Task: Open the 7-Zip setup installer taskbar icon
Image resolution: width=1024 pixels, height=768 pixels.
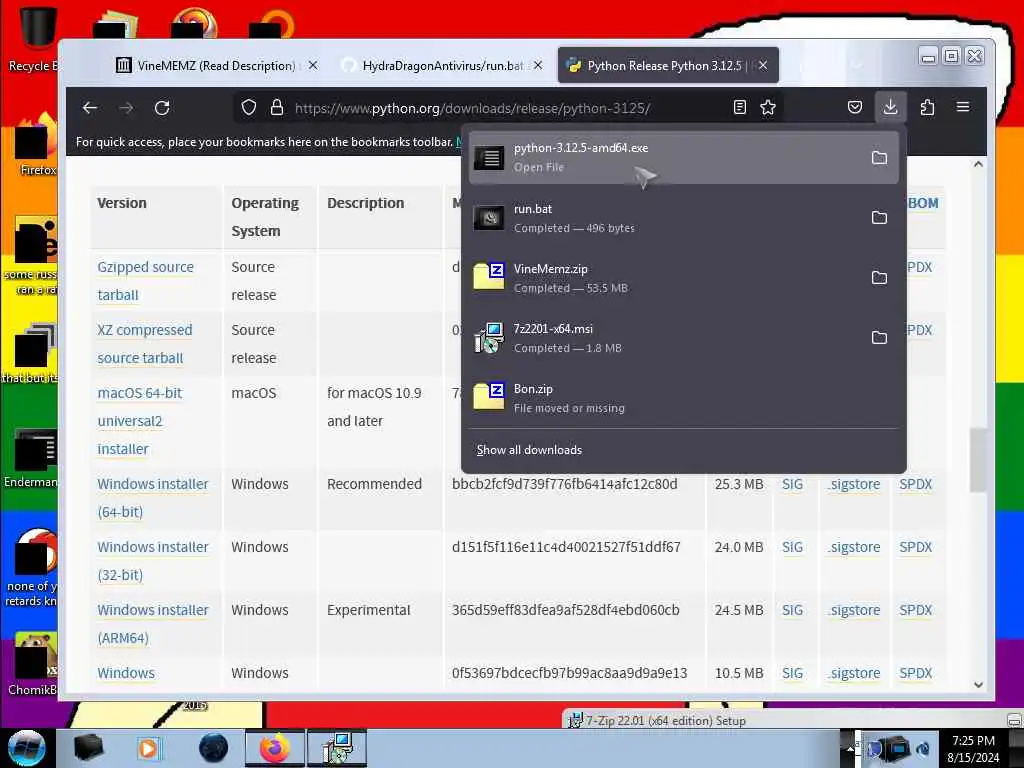Action: (x=338, y=748)
